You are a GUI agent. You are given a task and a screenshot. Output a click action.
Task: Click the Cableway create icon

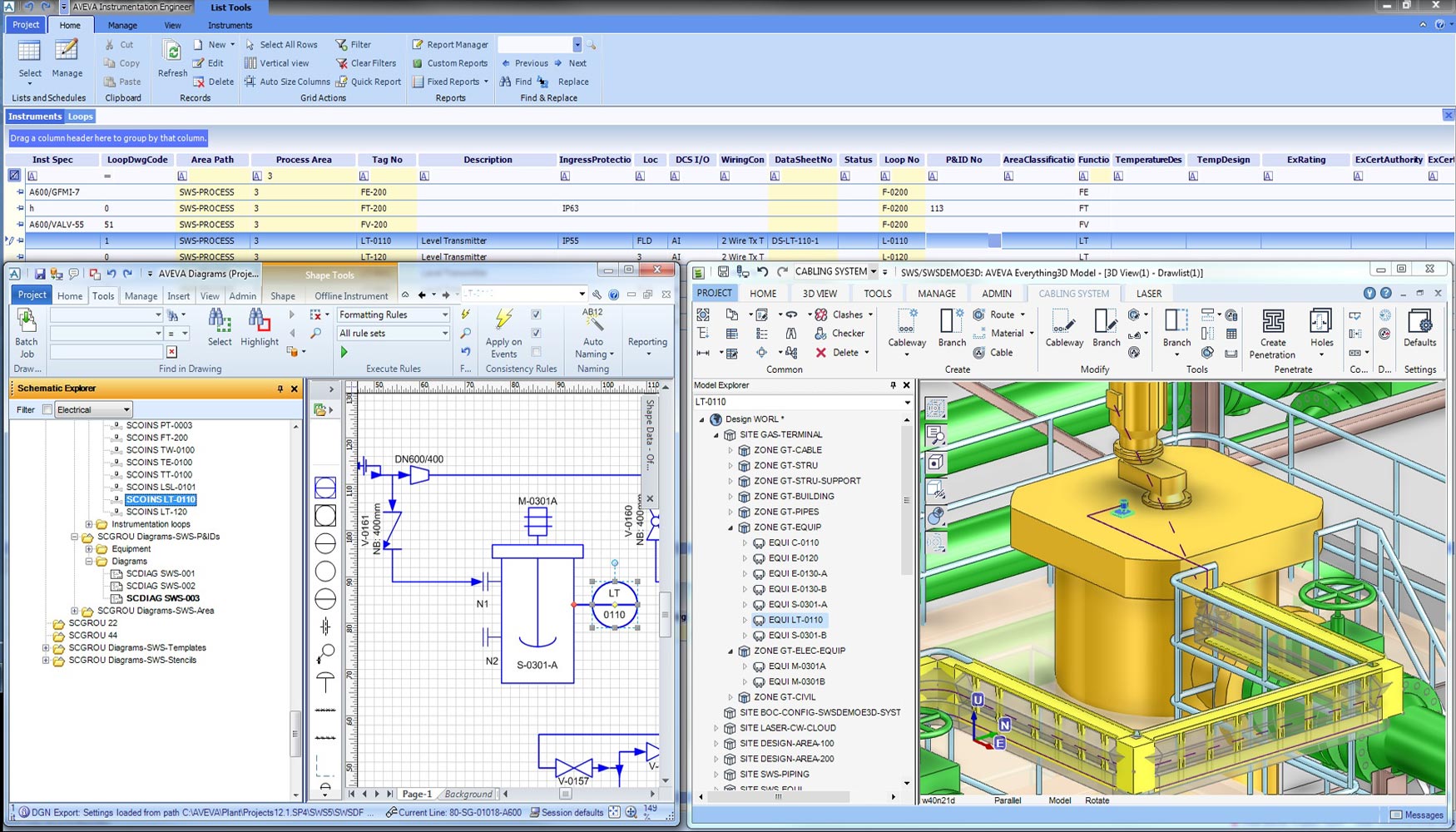(x=906, y=321)
